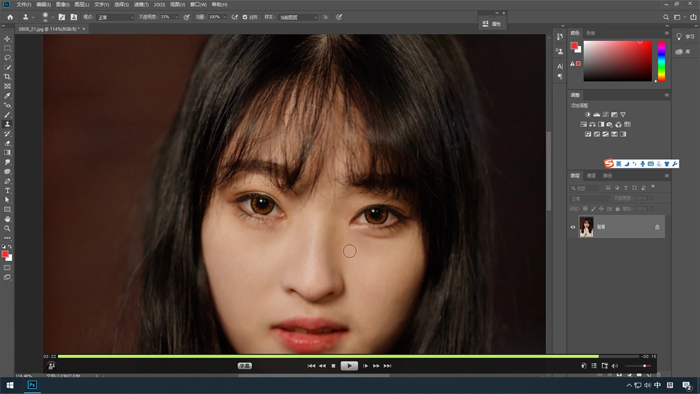Toggle Quick Mask mode

click(x=7, y=268)
